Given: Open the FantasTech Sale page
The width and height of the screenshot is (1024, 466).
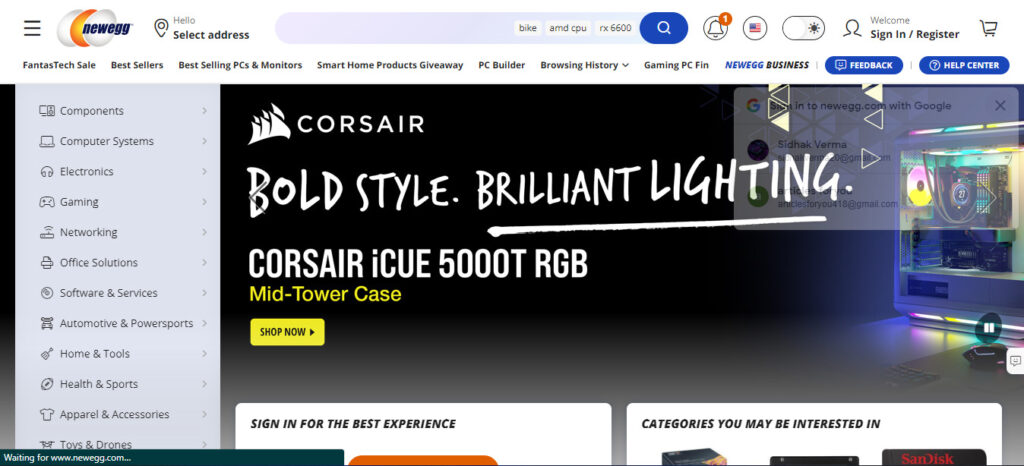Looking at the screenshot, I should (59, 65).
